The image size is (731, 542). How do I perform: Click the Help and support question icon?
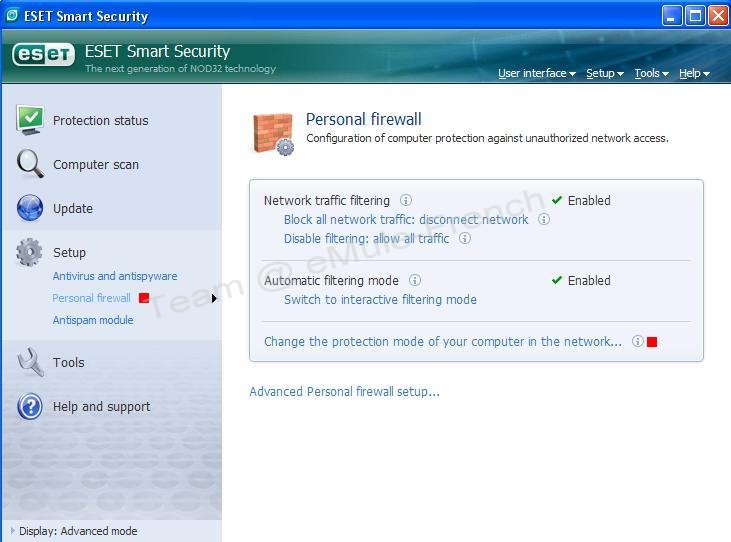30,406
